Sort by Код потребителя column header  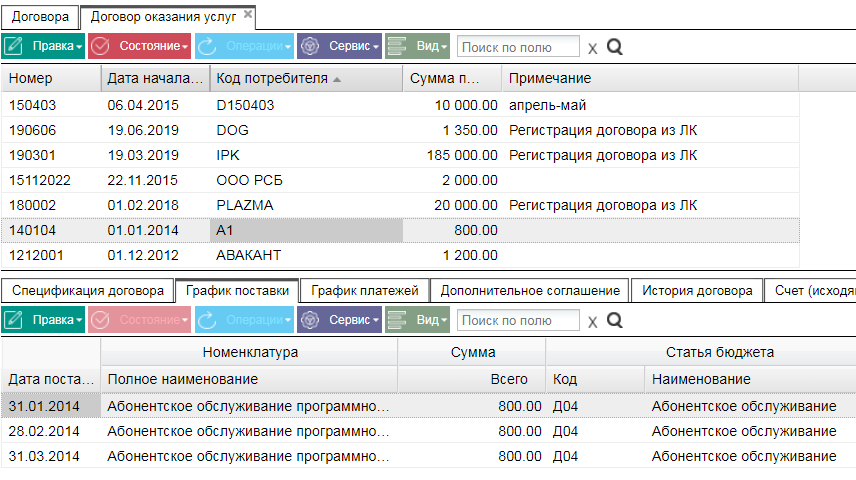(x=306, y=78)
